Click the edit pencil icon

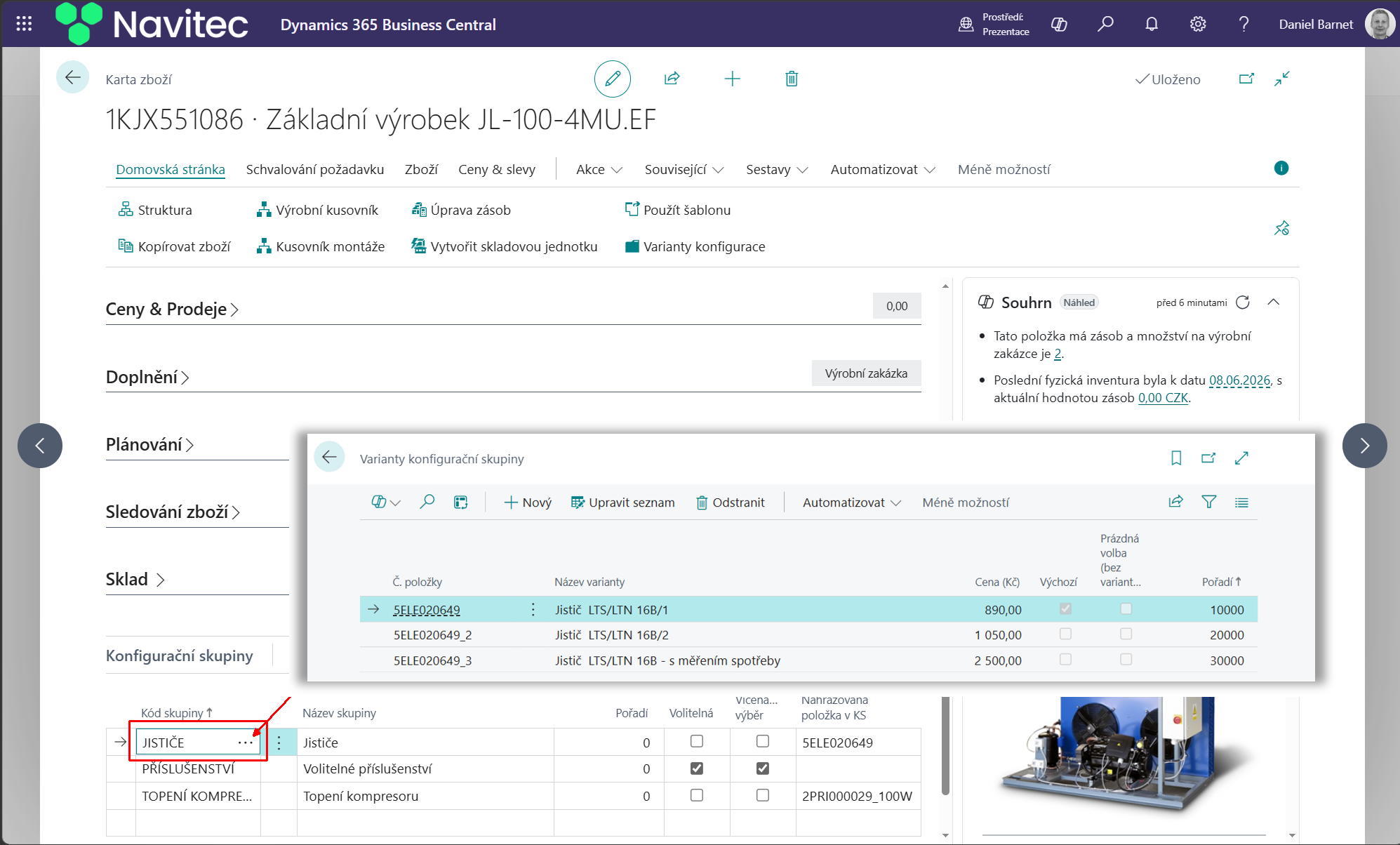click(x=613, y=79)
